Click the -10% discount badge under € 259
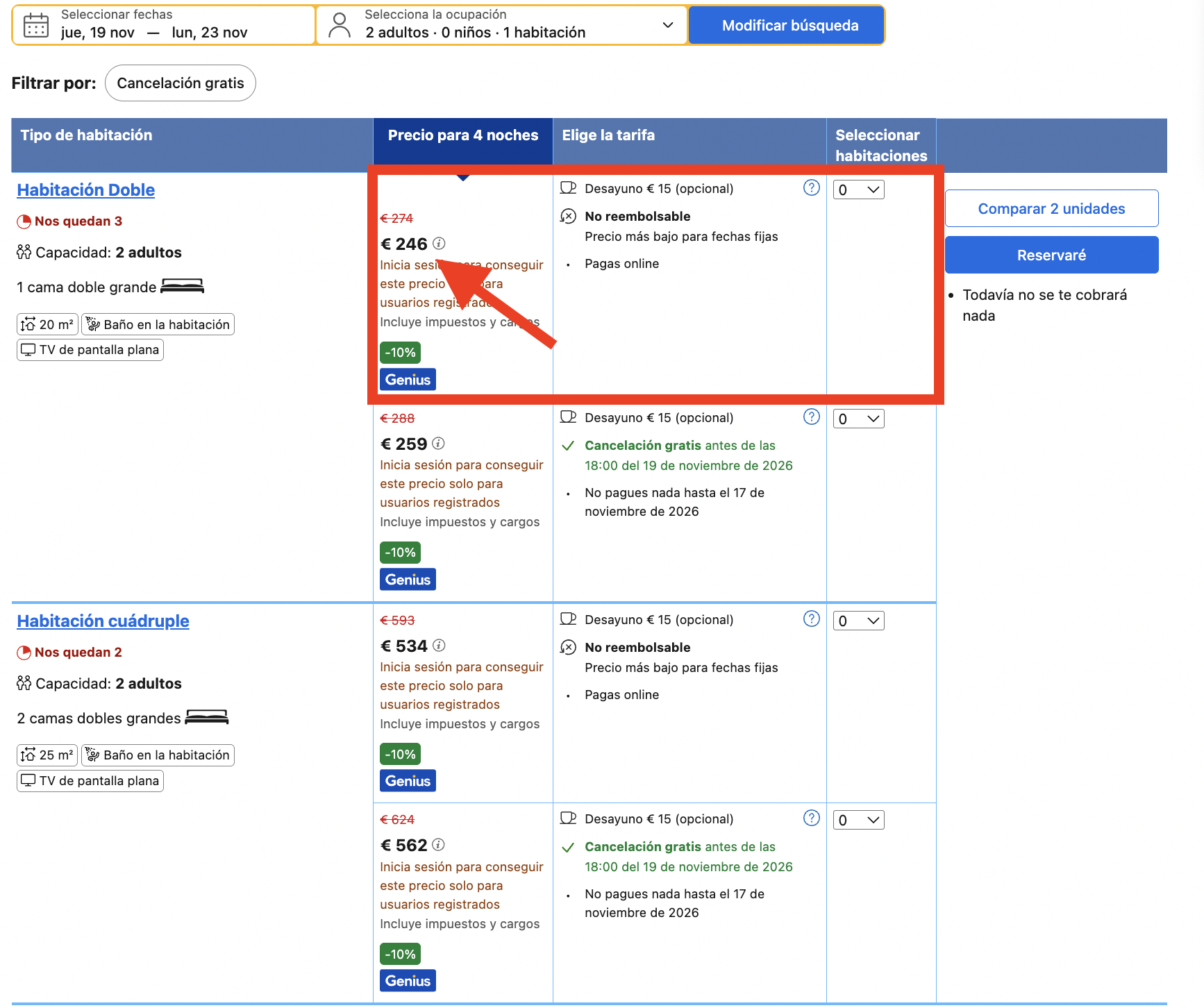 (x=400, y=553)
